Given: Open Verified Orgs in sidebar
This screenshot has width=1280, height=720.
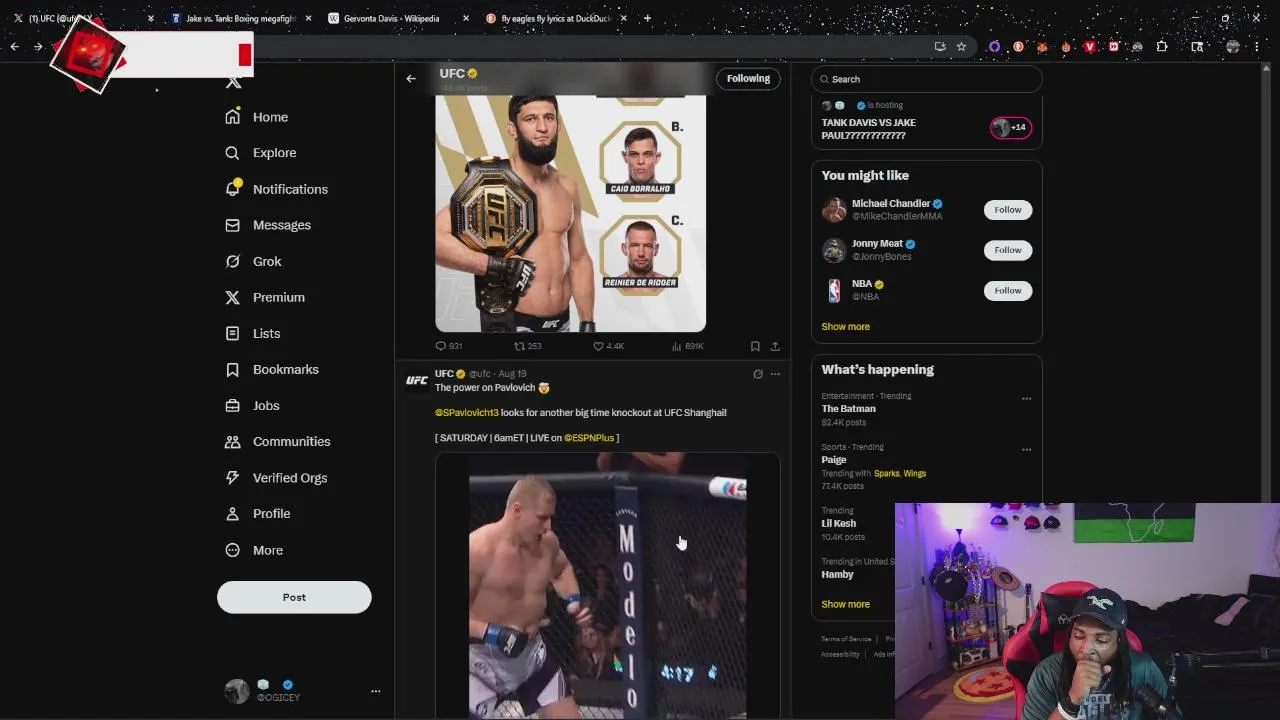Looking at the screenshot, I should coord(276,477).
